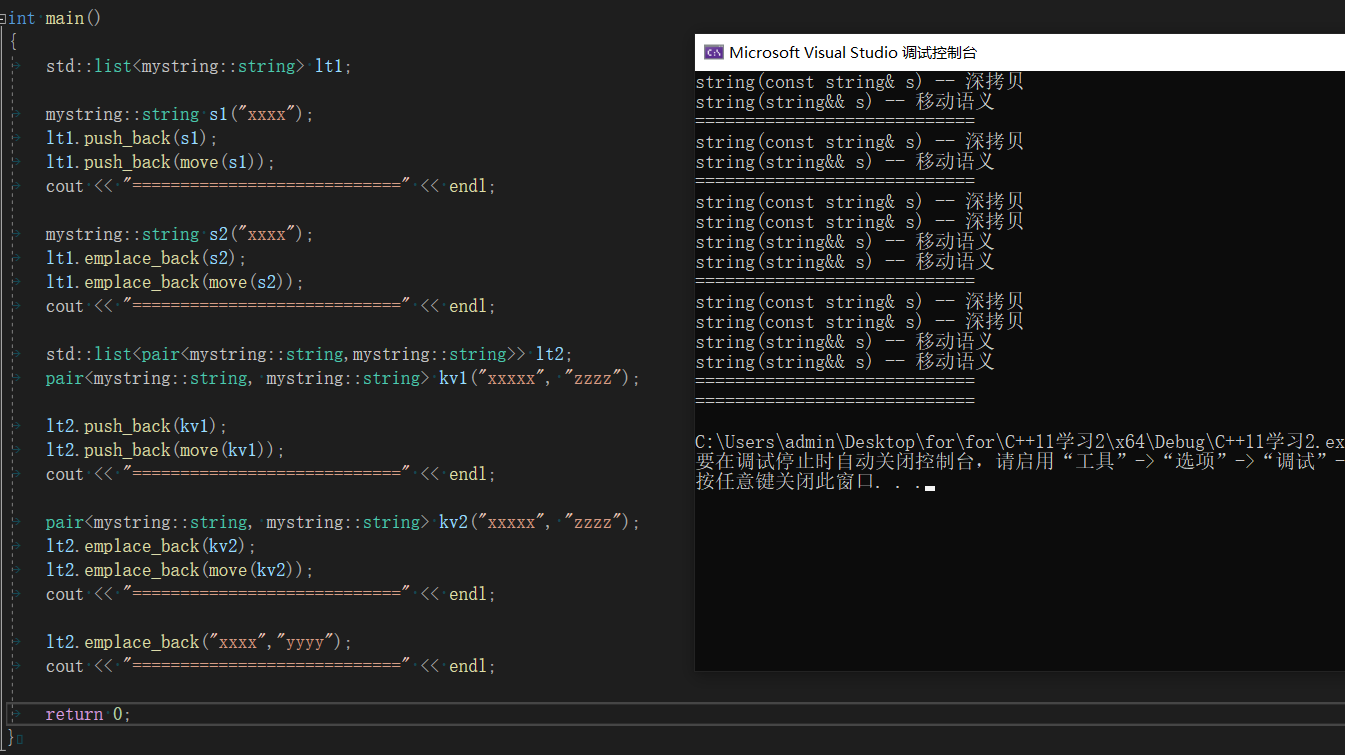Viewport: 1345px width, 755px height.
Task: Click the C:\Users\admin\Desktop path line in console
Action: [1020, 442]
